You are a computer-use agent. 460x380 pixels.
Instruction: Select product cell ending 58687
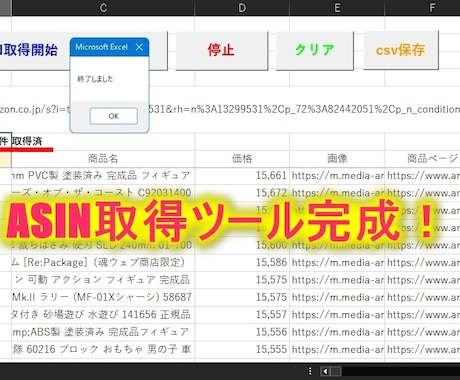click(103, 297)
